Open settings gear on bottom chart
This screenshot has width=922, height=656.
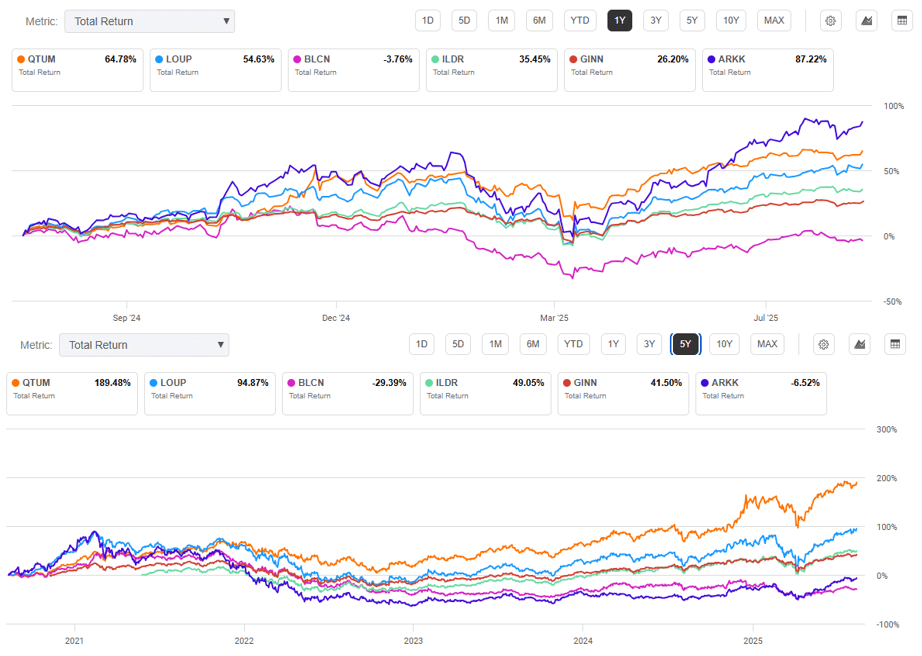click(824, 344)
